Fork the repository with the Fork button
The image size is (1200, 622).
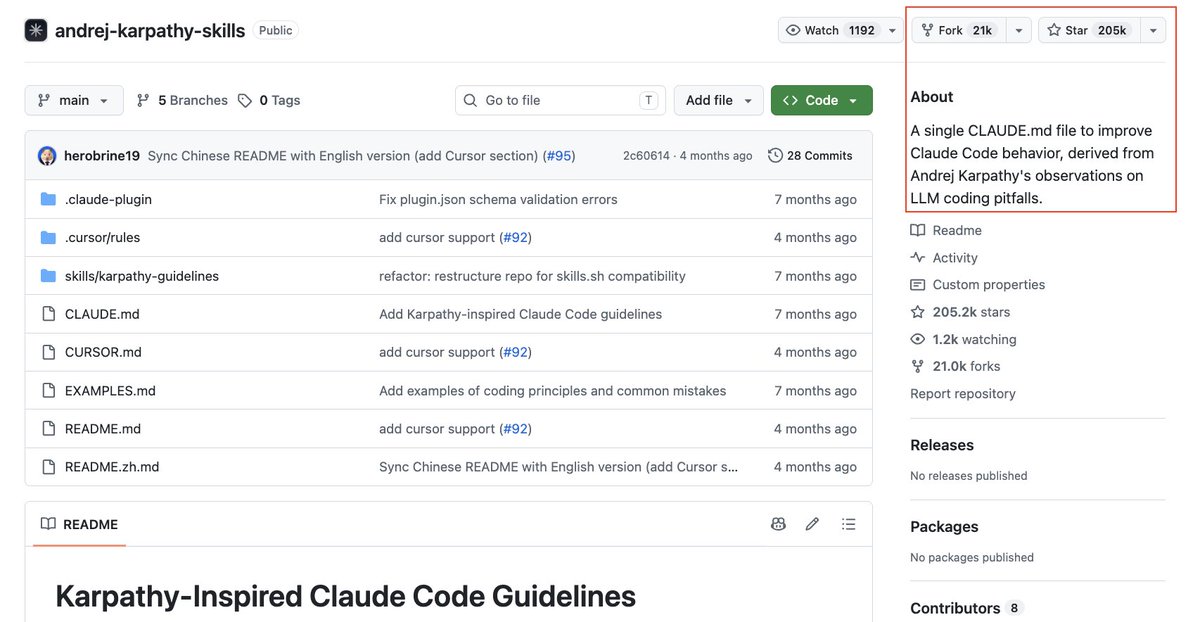click(958, 30)
